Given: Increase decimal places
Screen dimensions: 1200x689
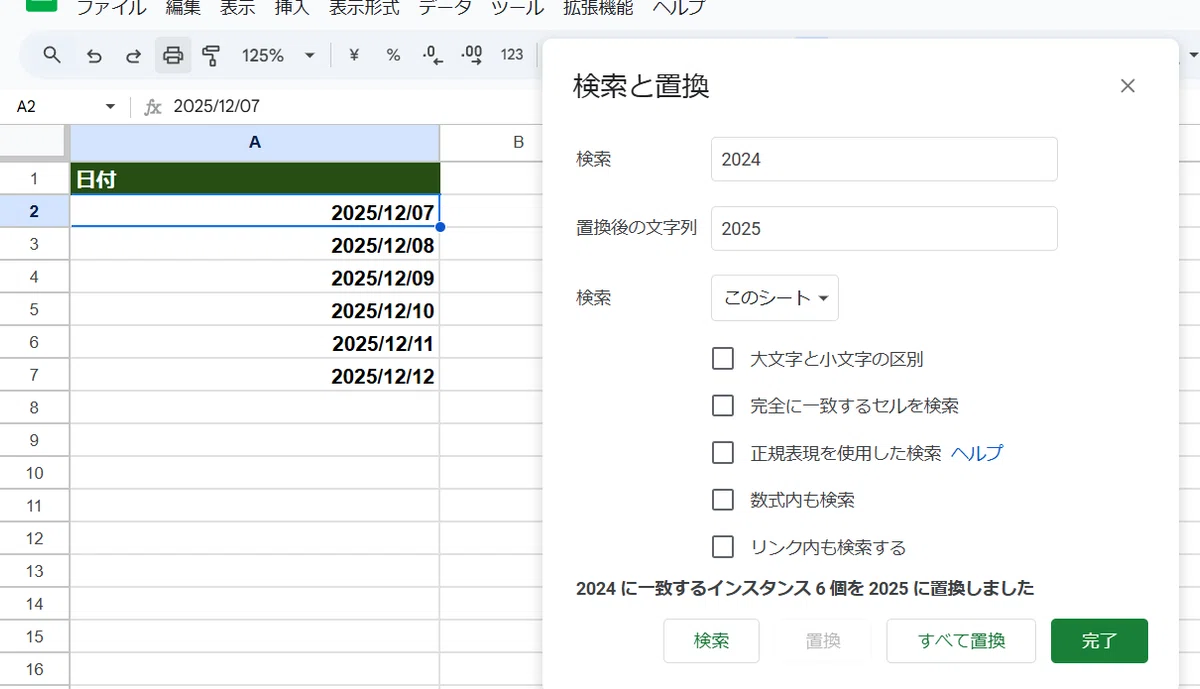Looking at the screenshot, I should click(x=472, y=55).
